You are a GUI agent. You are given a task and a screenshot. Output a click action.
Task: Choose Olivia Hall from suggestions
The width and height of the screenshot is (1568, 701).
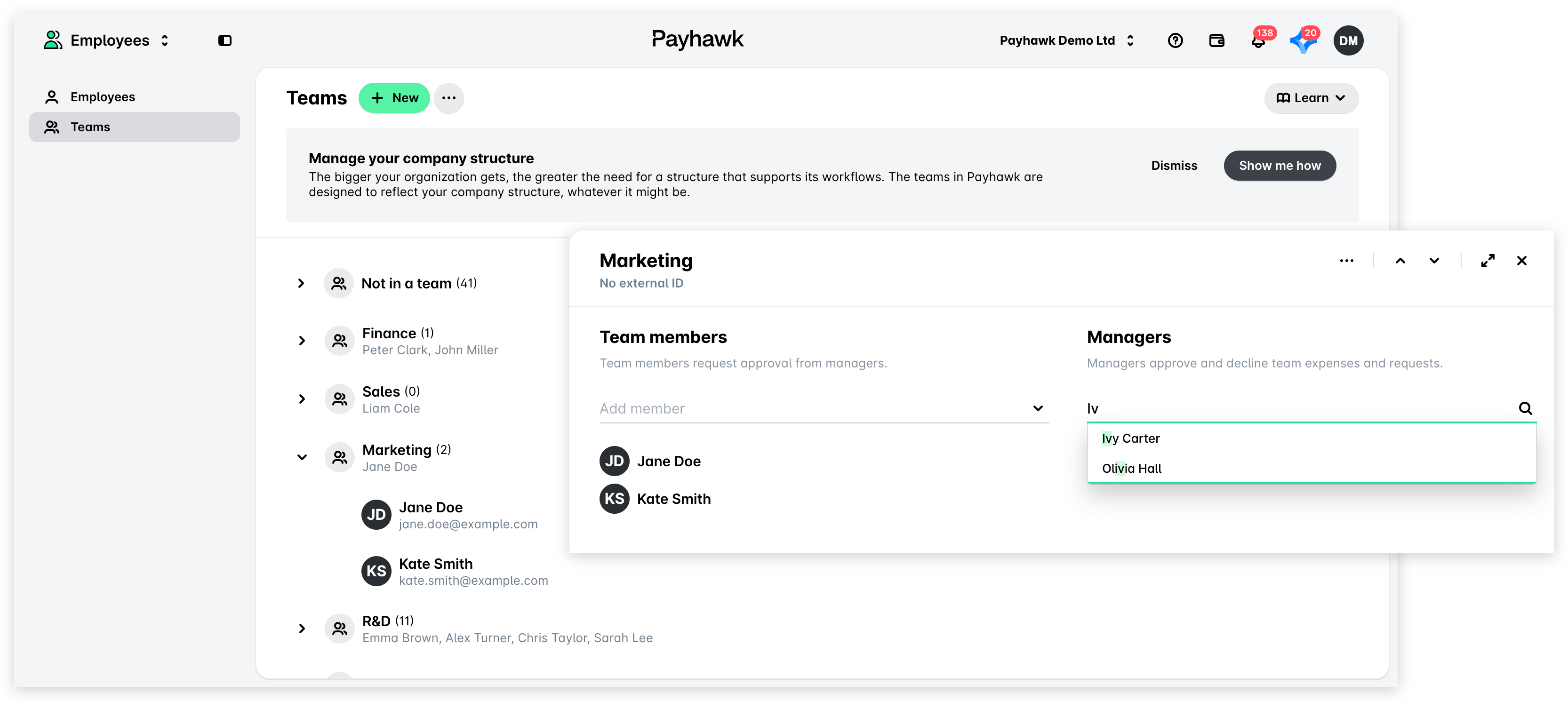[x=1311, y=469]
